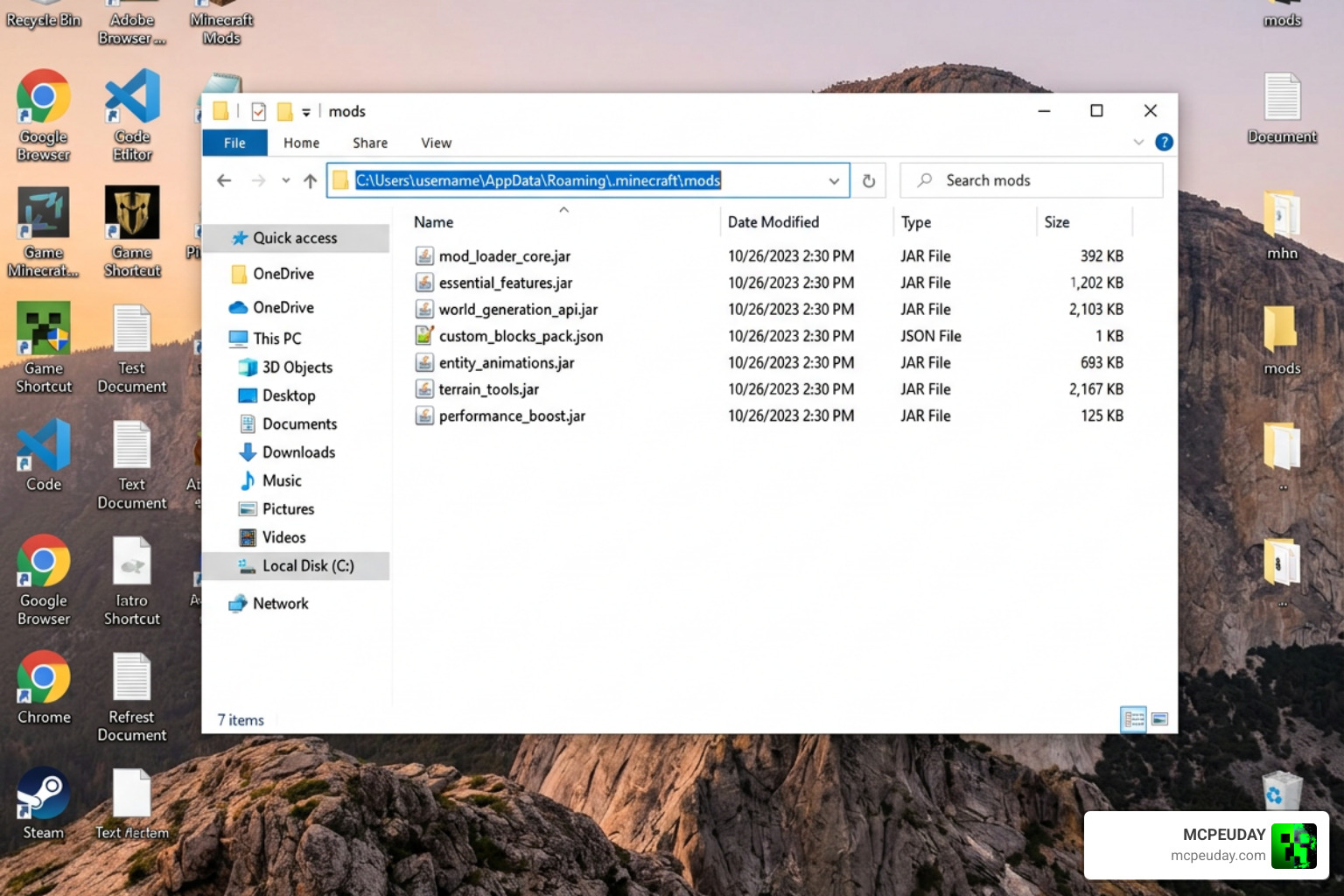Select Local Disk (C:) in navigation pane
Screen dimensions: 1344x896
click(296, 566)
